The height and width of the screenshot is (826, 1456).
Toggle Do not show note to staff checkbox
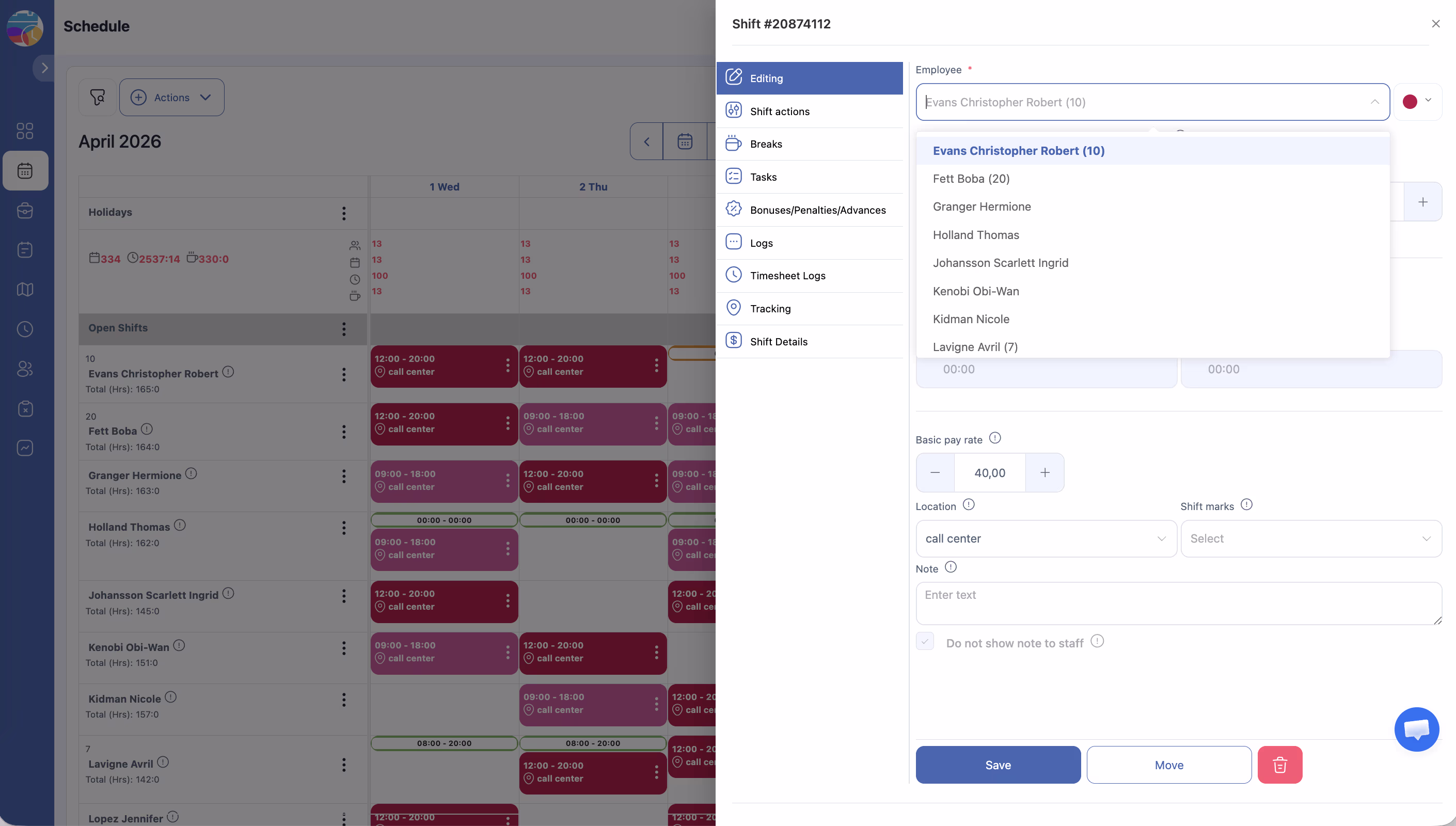[x=925, y=642]
